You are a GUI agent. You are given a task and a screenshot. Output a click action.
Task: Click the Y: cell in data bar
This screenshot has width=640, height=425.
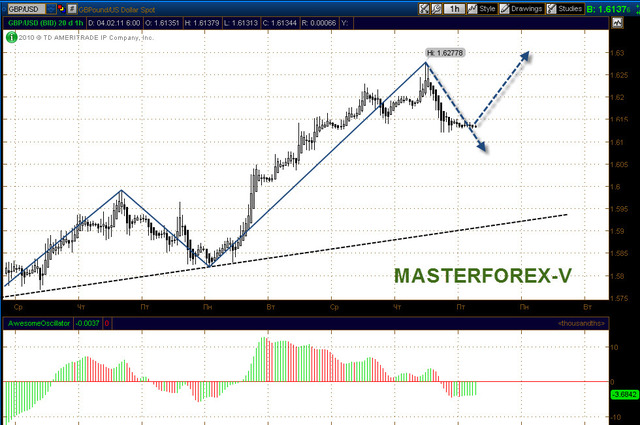[x=345, y=23]
